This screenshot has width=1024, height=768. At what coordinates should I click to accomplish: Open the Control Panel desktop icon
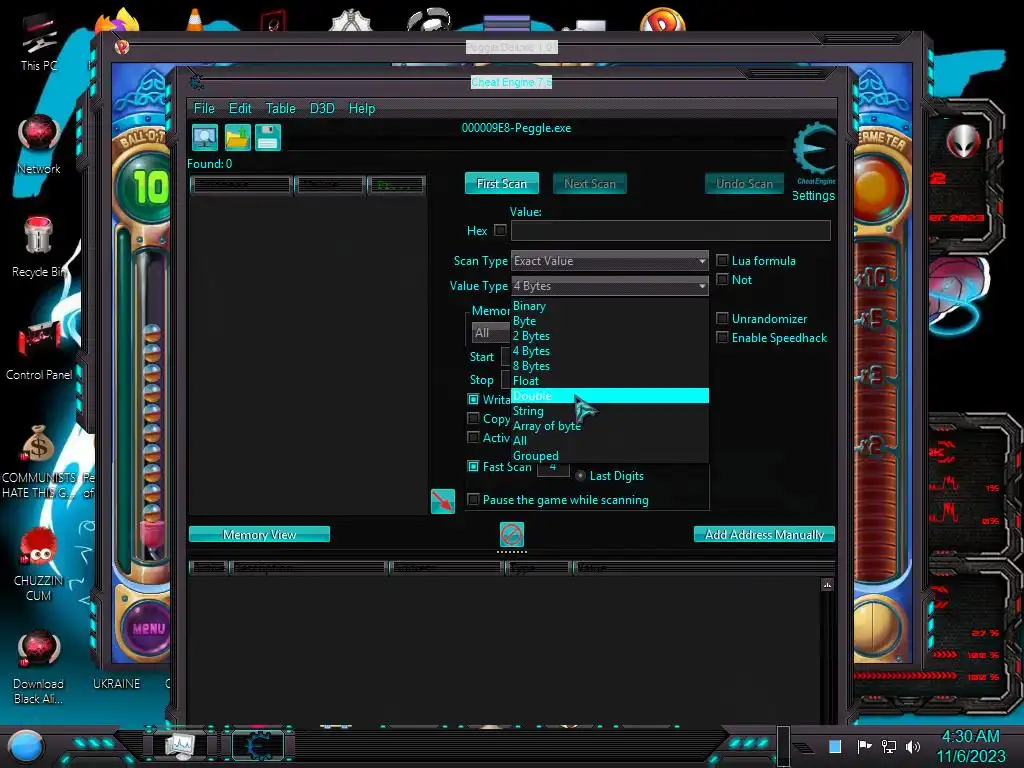pos(39,351)
